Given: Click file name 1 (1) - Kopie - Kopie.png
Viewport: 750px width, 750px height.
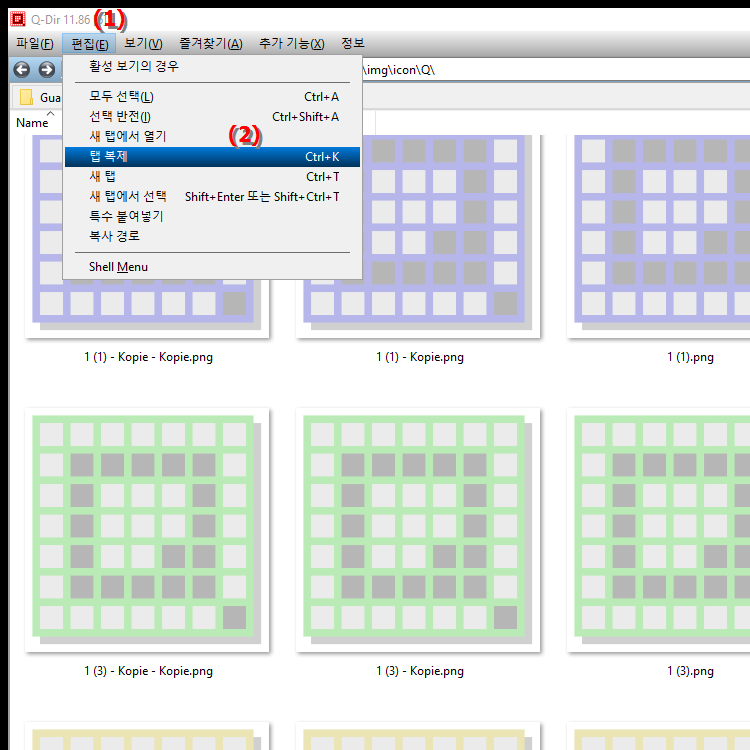Looking at the screenshot, I should click(148, 357).
